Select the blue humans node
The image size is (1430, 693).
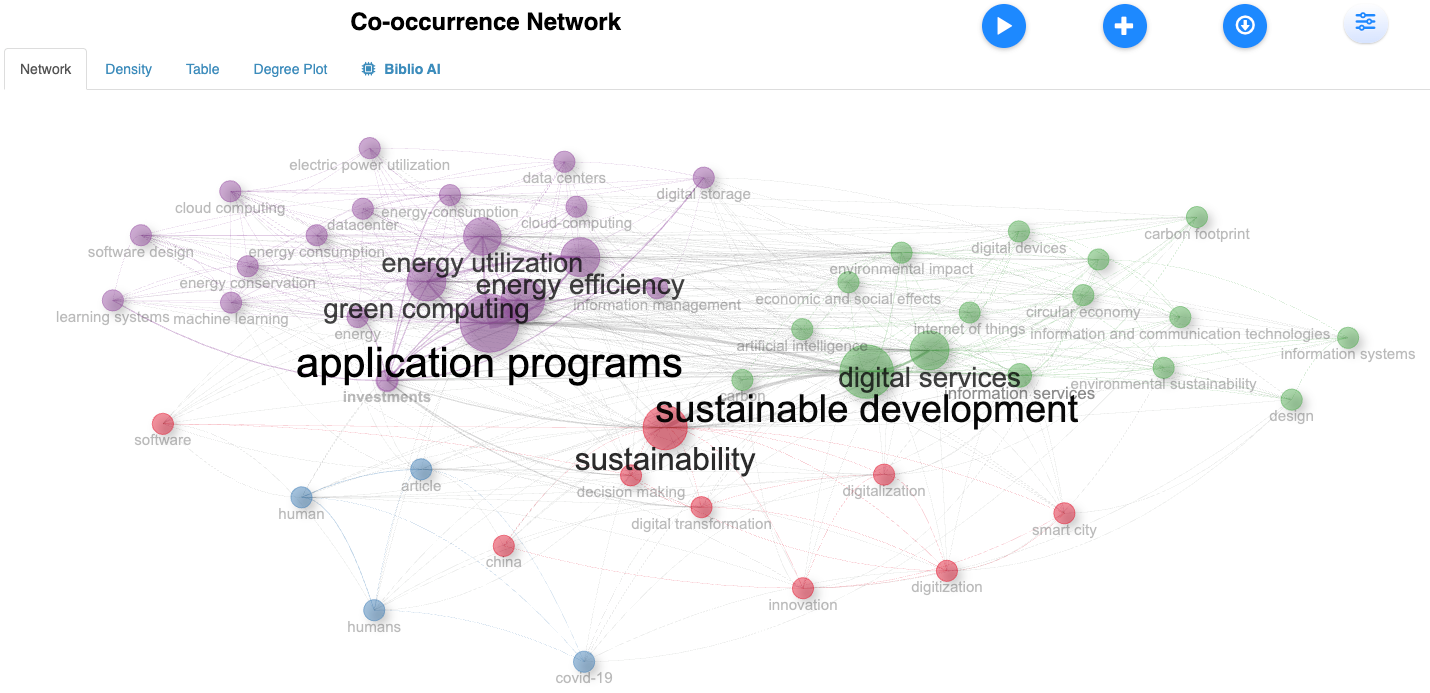pos(374,610)
